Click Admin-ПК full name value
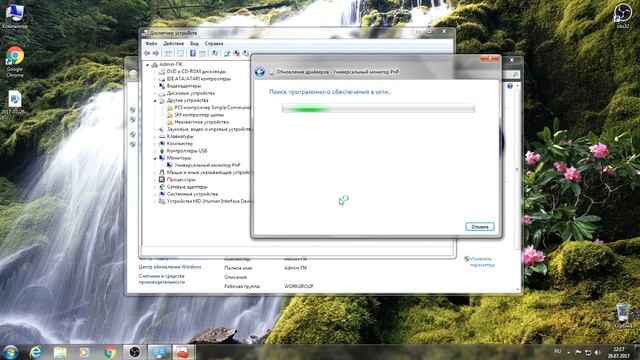Viewport: 640px width, 360px height. (296, 268)
